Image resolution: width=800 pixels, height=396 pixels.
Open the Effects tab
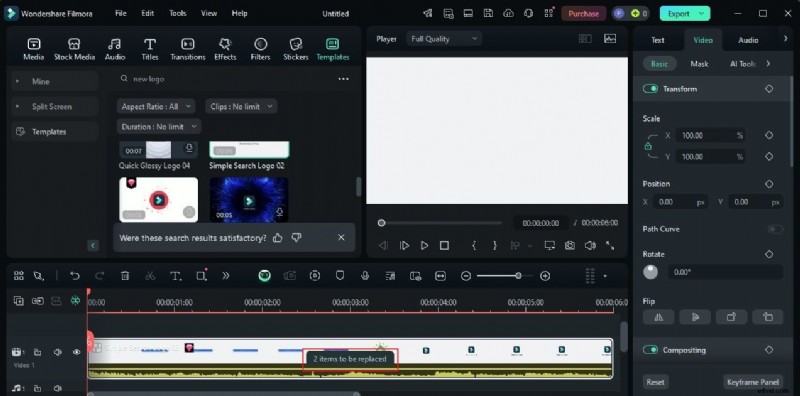click(225, 50)
